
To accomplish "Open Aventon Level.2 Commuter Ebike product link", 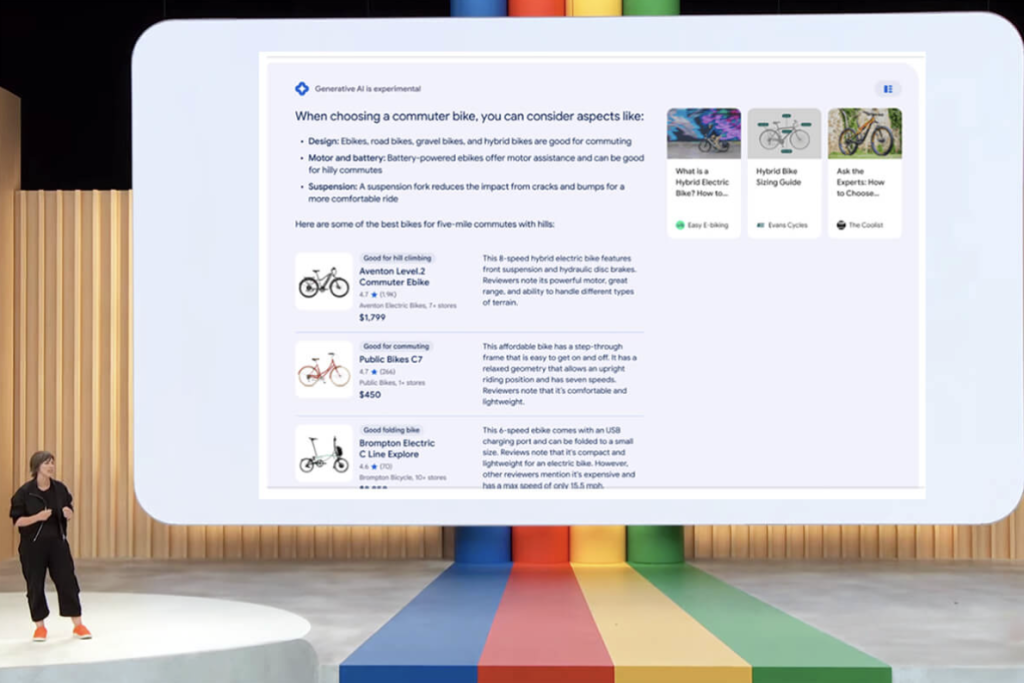I will tap(394, 276).
